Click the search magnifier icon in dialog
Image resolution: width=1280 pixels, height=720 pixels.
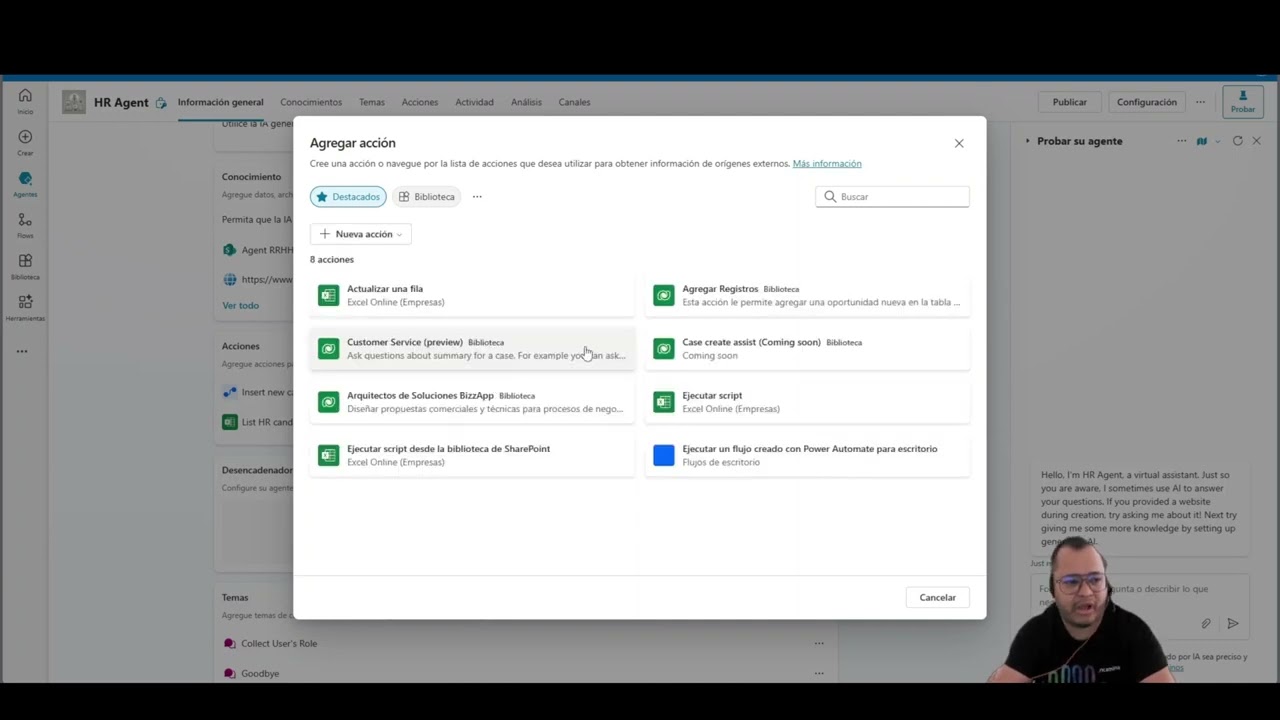(x=830, y=197)
